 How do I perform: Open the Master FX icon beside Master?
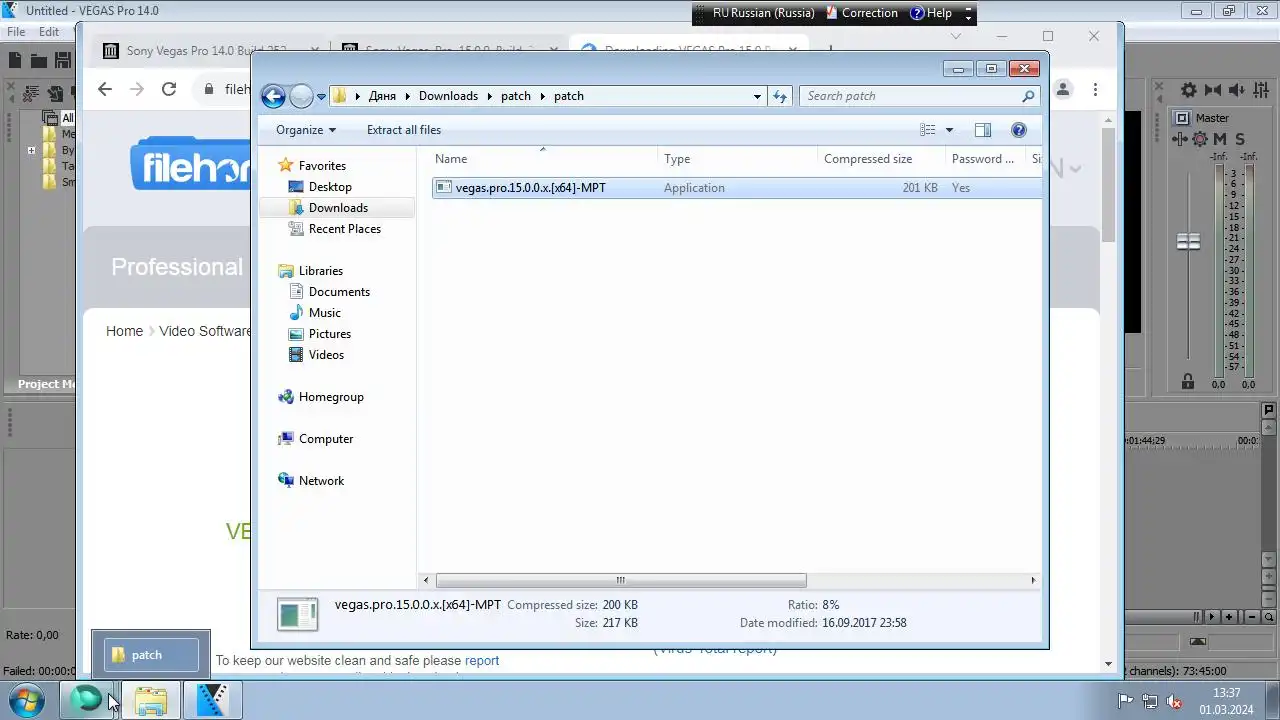point(1182,118)
